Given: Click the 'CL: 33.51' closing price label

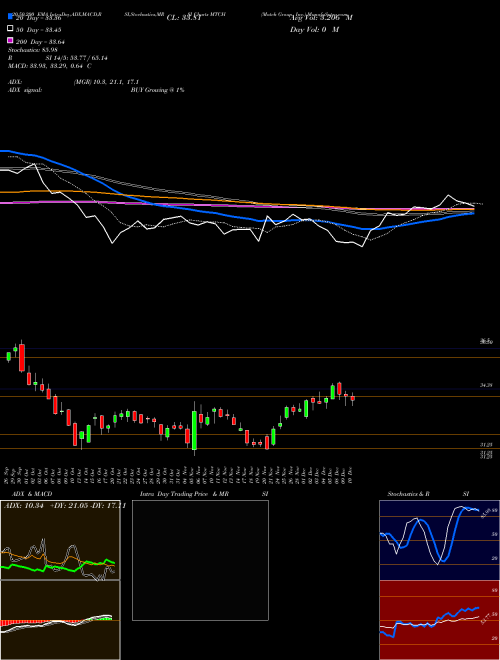Looking at the screenshot, I should pos(184,18).
